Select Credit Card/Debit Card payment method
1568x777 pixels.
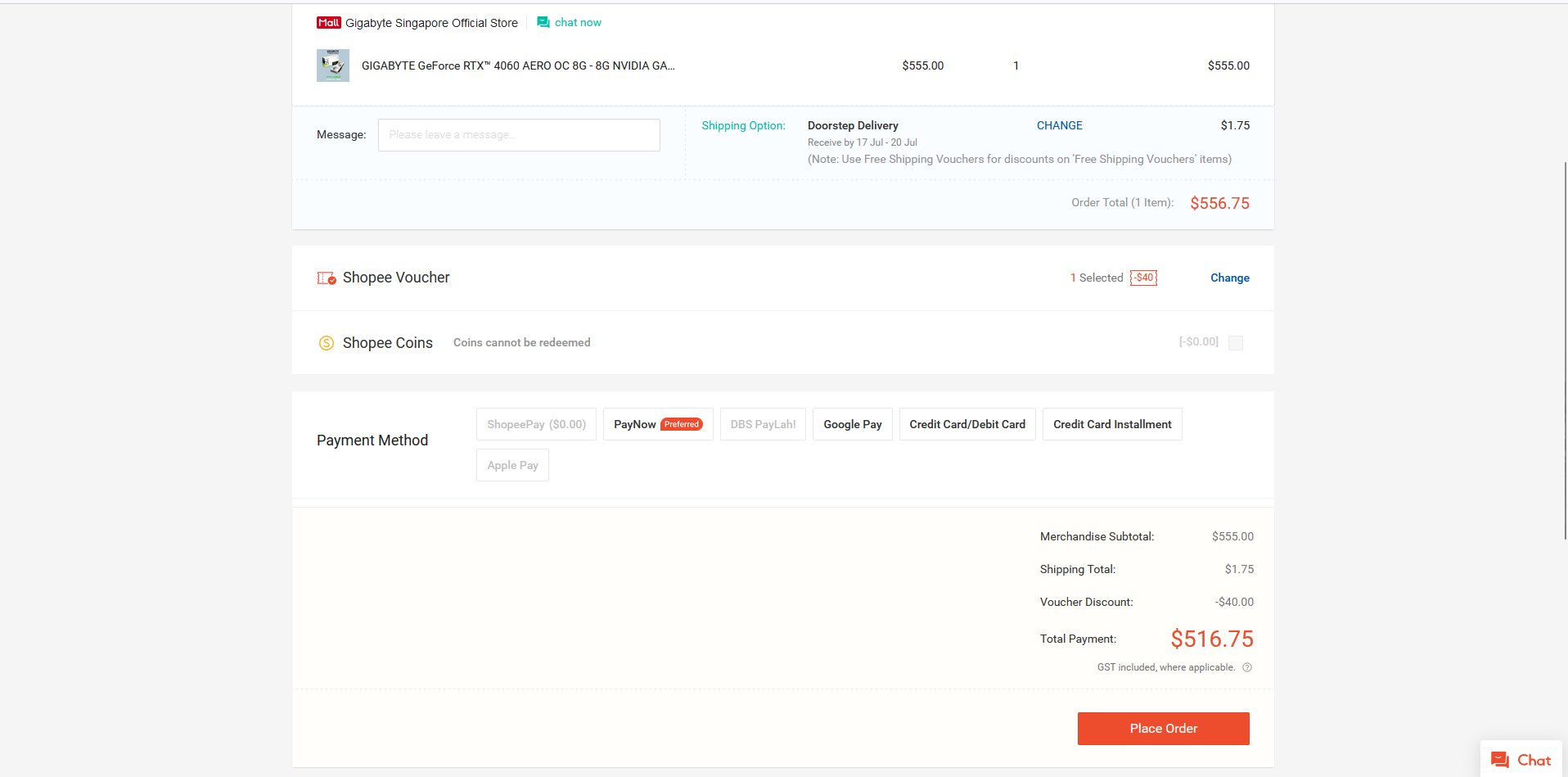pyautogui.click(x=967, y=424)
